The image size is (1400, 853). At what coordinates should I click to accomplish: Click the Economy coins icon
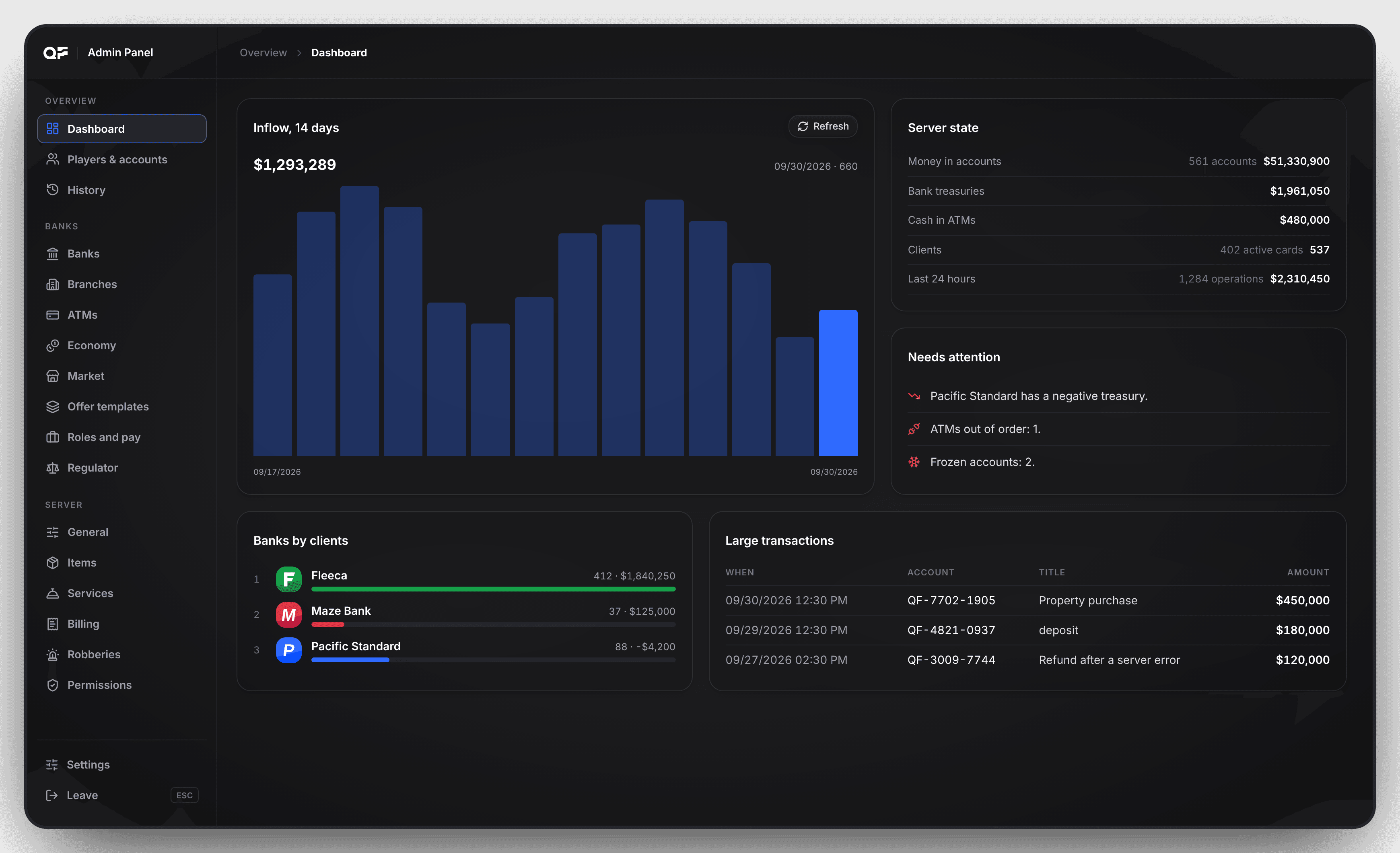(53, 346)
